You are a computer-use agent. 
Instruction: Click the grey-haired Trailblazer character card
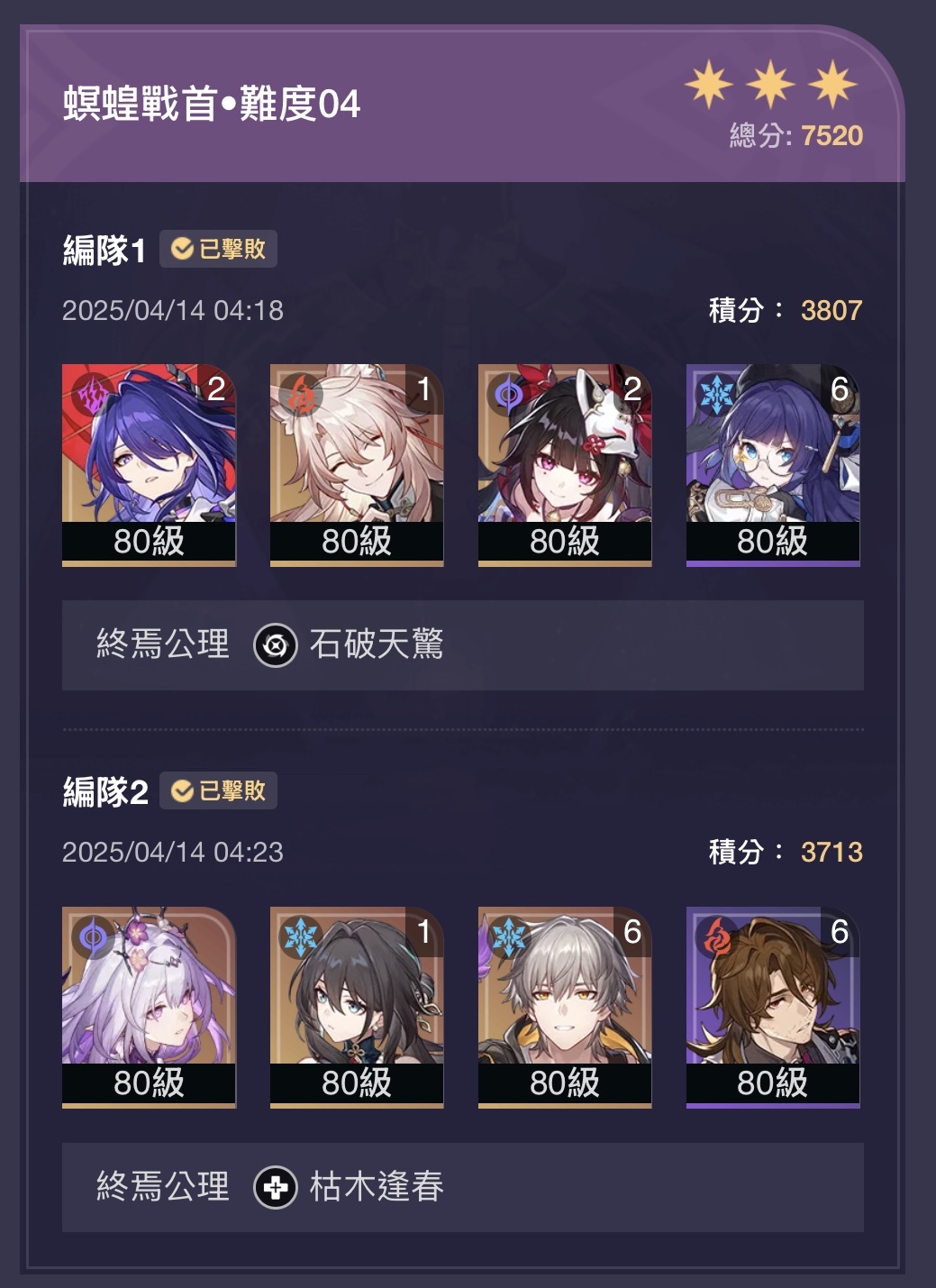565,1007
